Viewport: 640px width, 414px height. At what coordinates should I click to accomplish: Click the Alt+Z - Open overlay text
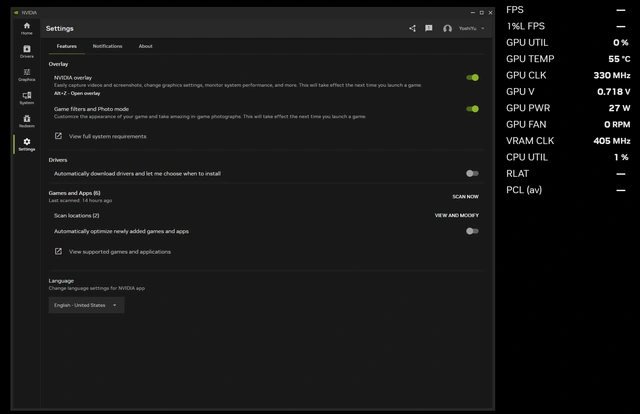tap(77, 93)
